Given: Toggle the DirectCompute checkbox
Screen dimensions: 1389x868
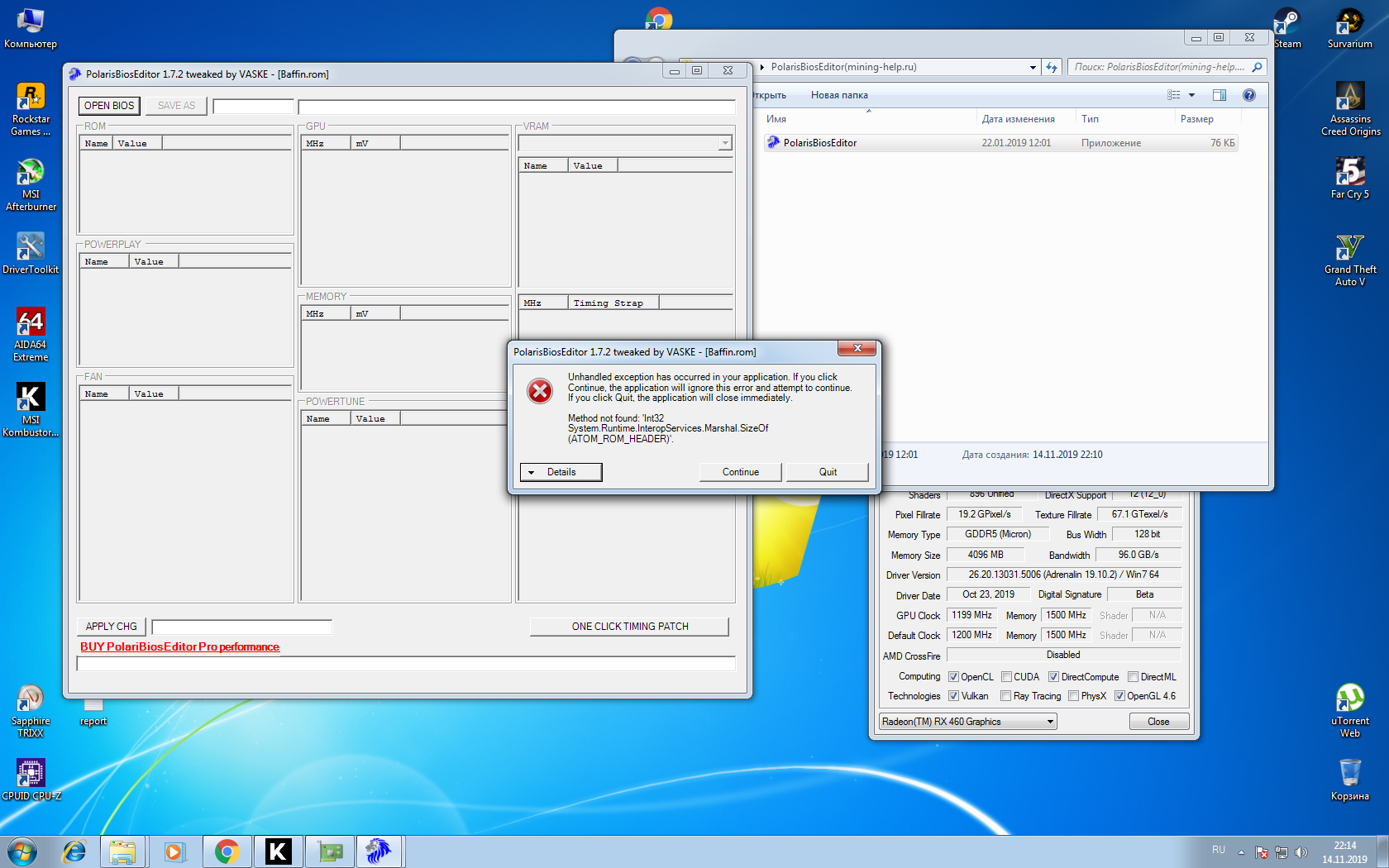Looking at the screenshot, I should [1053, 677].
